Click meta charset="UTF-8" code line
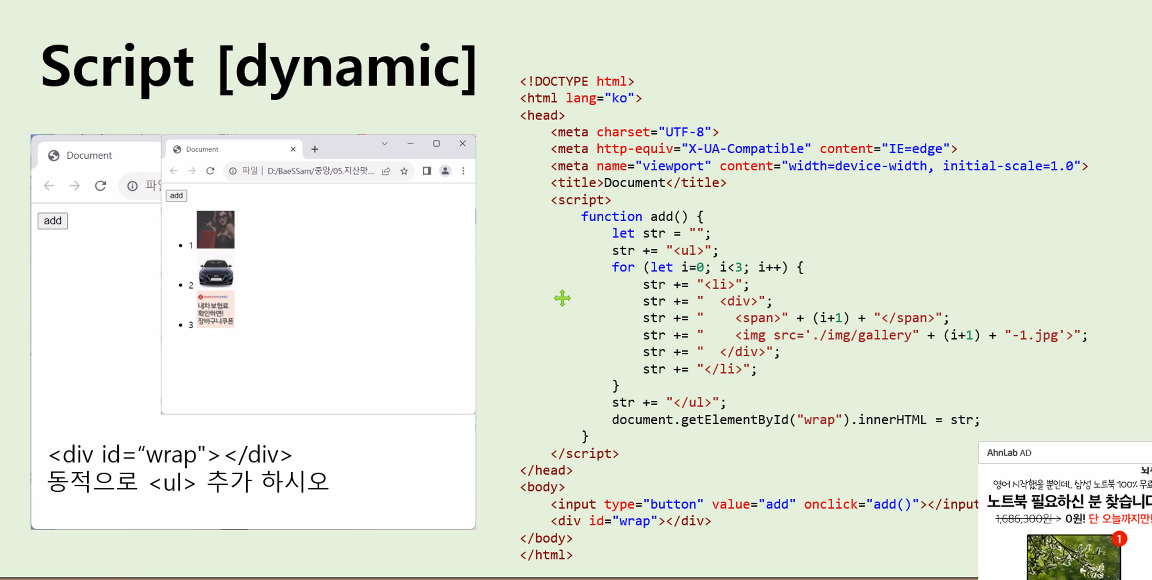The height and width of the screenshot is (580, 1152). [x=634, y=132]
